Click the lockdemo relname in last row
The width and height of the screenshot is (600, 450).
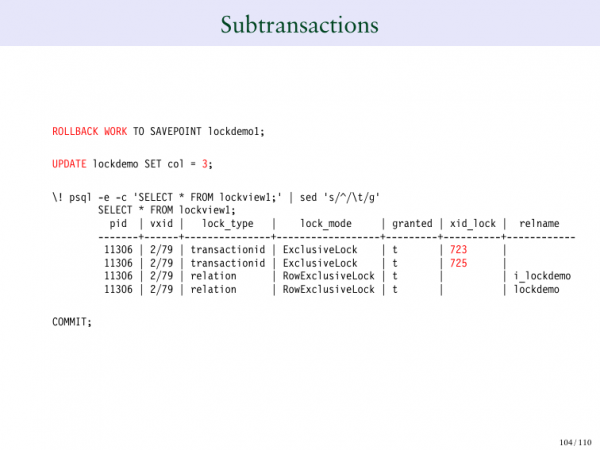pyautogui.click(x=536, y=289)
